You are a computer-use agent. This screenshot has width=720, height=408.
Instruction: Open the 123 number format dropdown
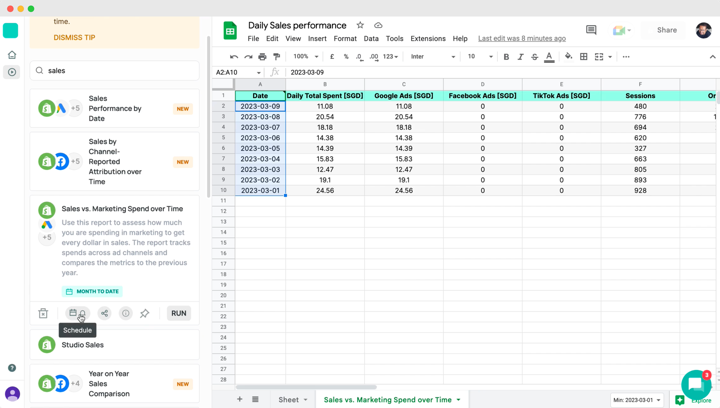[390, 56]
